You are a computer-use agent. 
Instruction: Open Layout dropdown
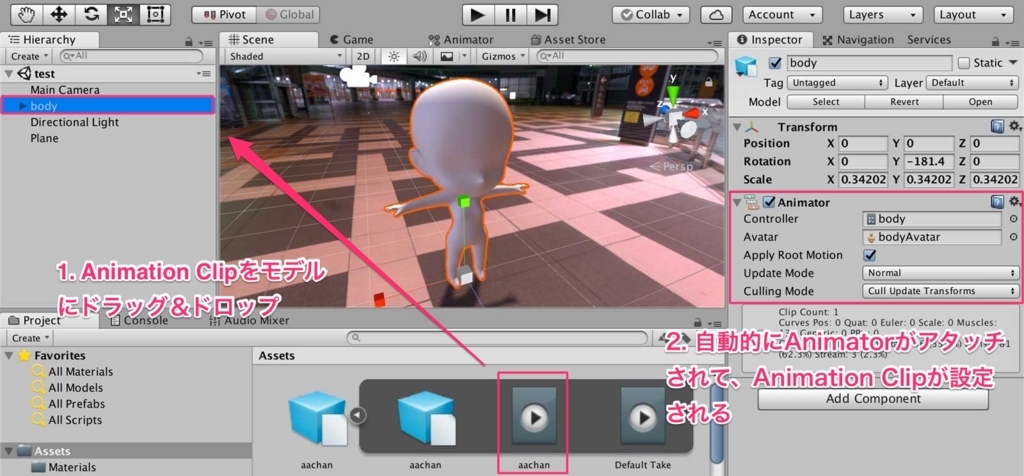click(974, 14)
